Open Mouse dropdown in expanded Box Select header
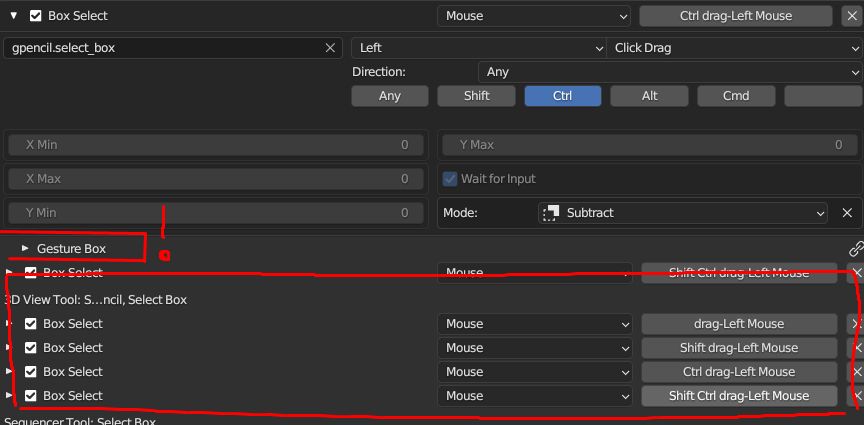Image resolution: width=864 pixels, height=425 pixels. [x=533, y=16]
